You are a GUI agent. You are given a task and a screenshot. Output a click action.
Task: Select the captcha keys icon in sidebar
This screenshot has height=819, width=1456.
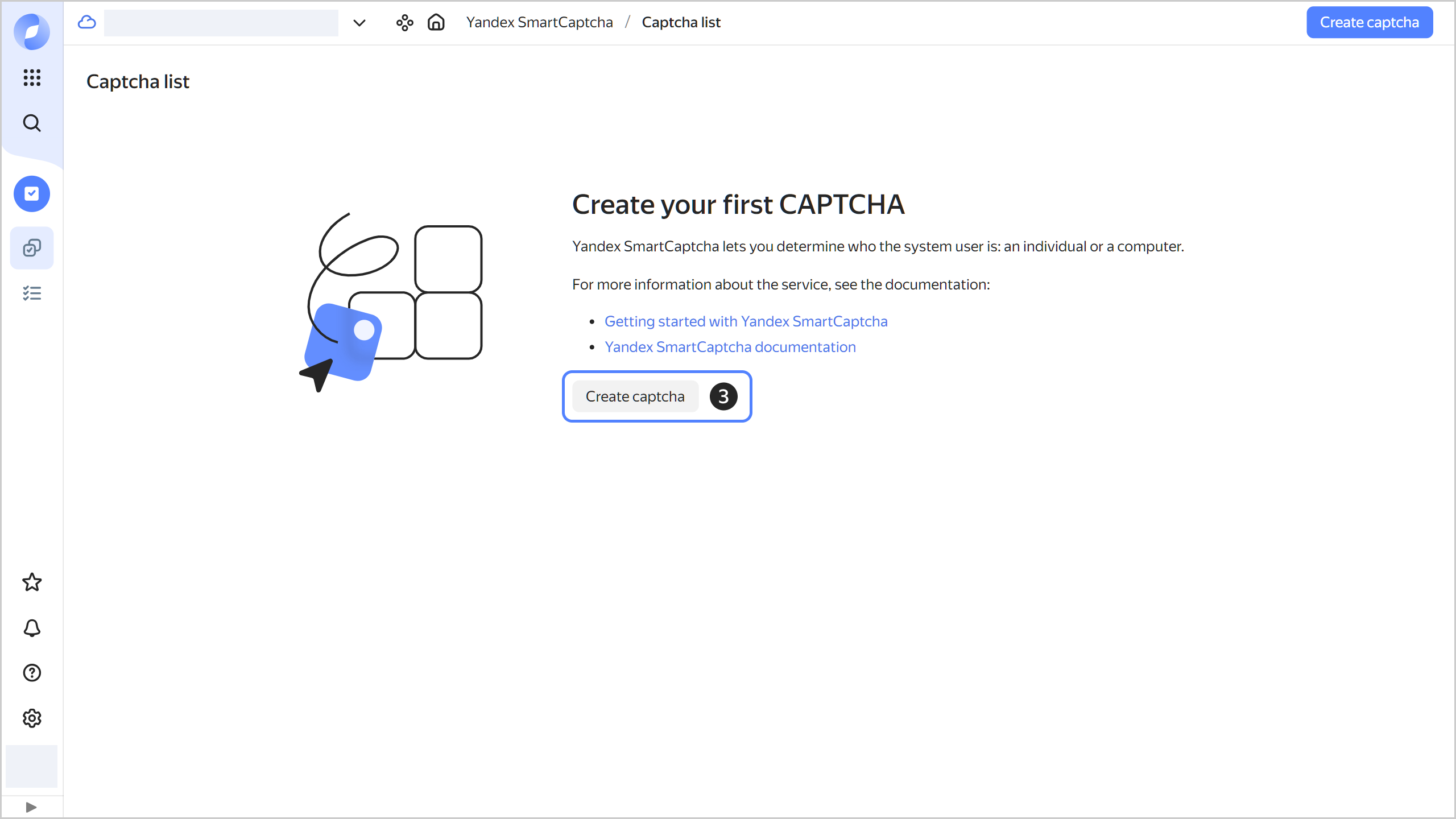point(32,247)
